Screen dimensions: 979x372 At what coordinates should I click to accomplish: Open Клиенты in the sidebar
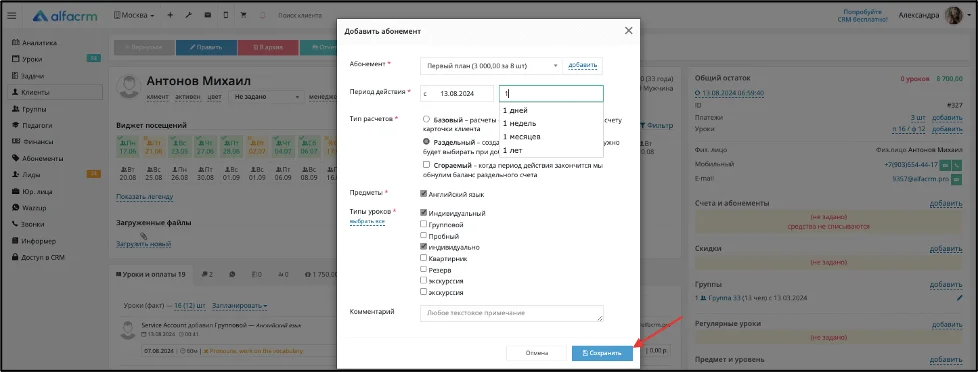(x=55, y=92)
